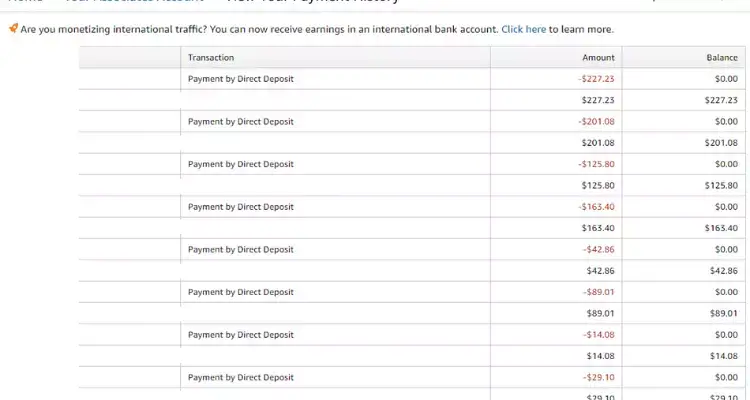Select Payment by Direct Deposit for -$201.08
750x400 pixels.
(241, 121)
